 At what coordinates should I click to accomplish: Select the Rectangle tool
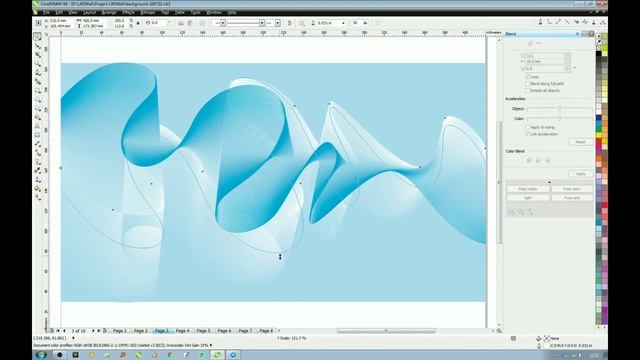pos(38,91)
